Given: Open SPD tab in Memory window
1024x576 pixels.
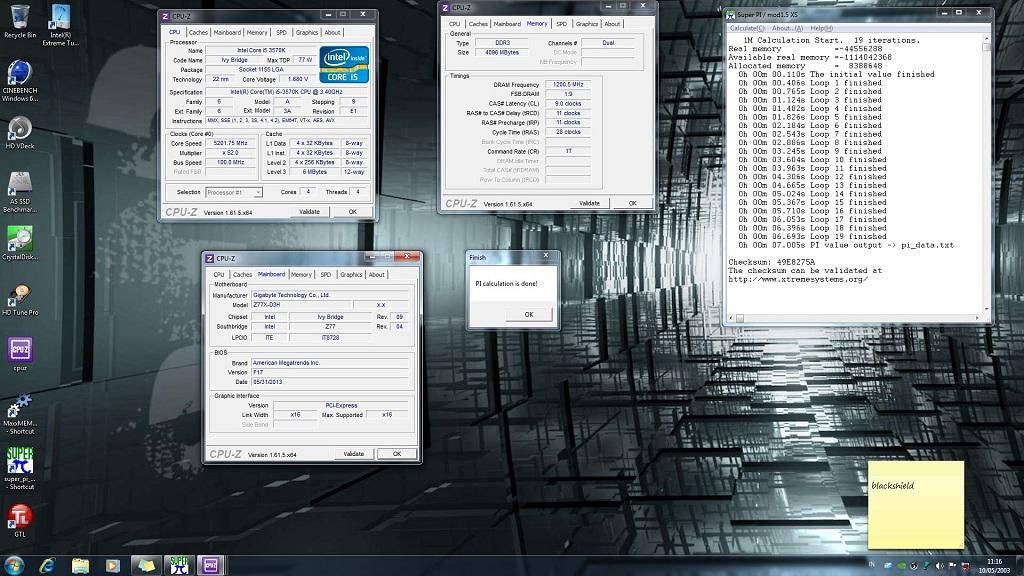Looking at the screenshot, I should click(x=561, y=24).
